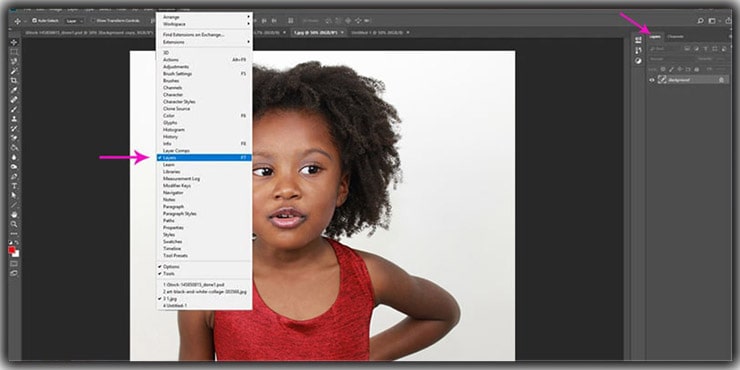Image resolution: width=740 pixels, height=370 pixels.
Task: Click the search magnifier icon top right
Action: coord(700,21)
